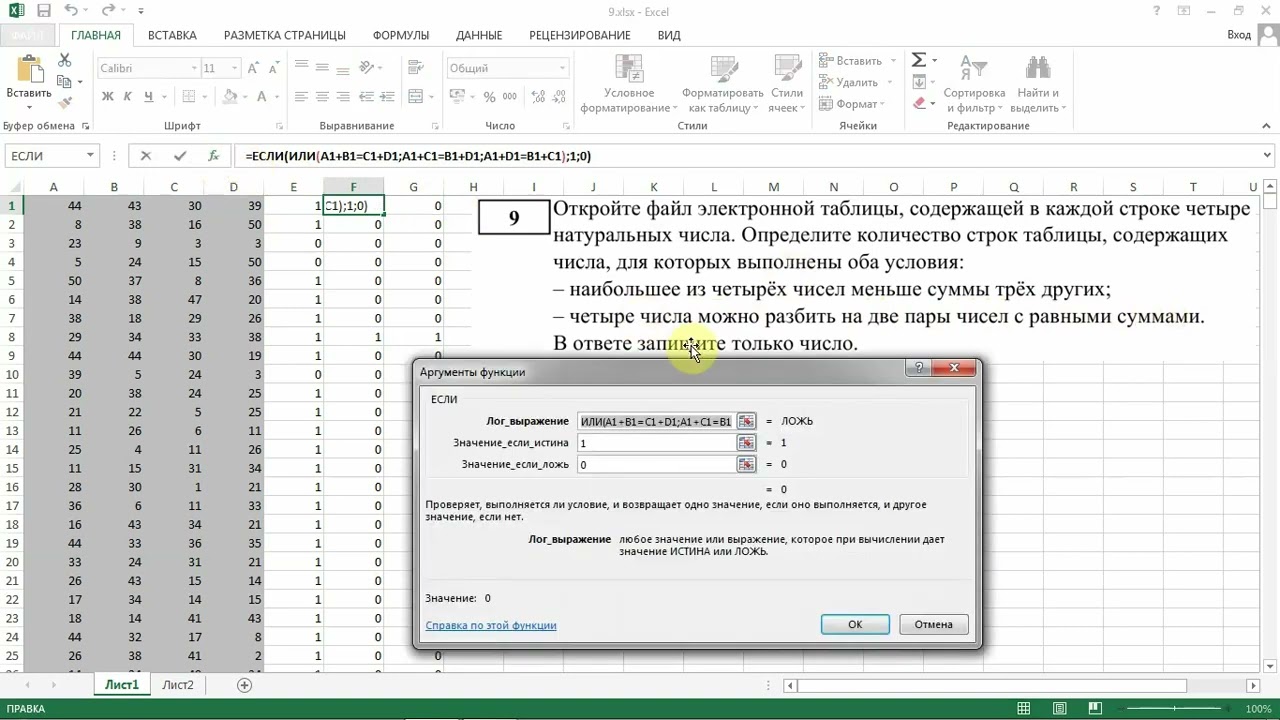Viewport: 1280px width, 720px height.
Task: Click the Значение_если_истина input field
Action: click(656, 442)
